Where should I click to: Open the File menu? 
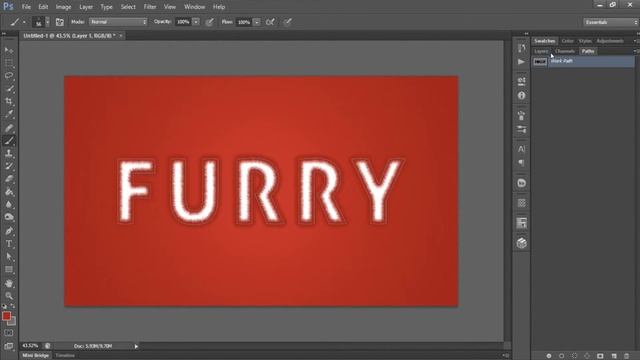(x=26, y=7)
